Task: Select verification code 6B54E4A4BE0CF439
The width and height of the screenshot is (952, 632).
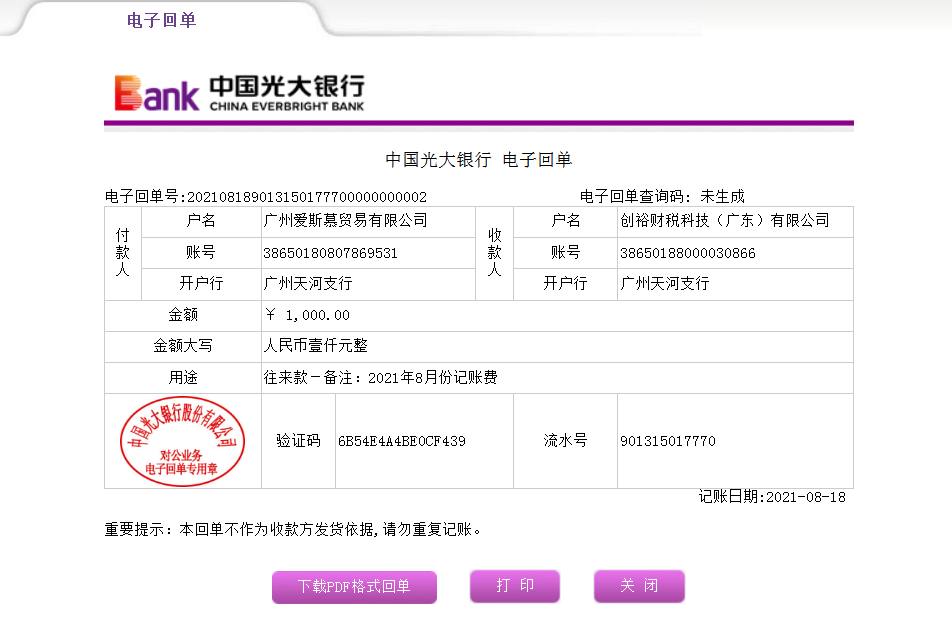Action: click(x=402, y=441)
